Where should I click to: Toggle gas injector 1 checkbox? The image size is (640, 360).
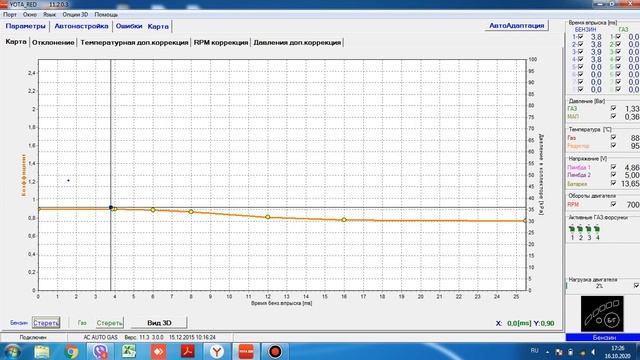tap(618, 37)
